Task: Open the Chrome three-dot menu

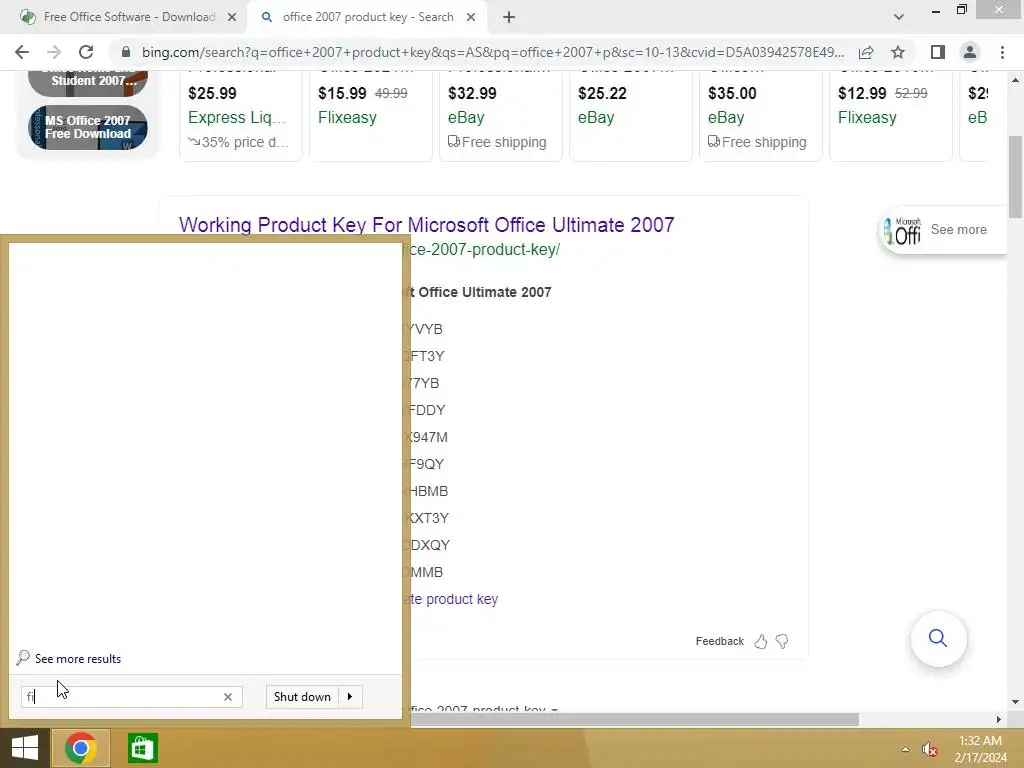Action: (x=1002, y=52)
